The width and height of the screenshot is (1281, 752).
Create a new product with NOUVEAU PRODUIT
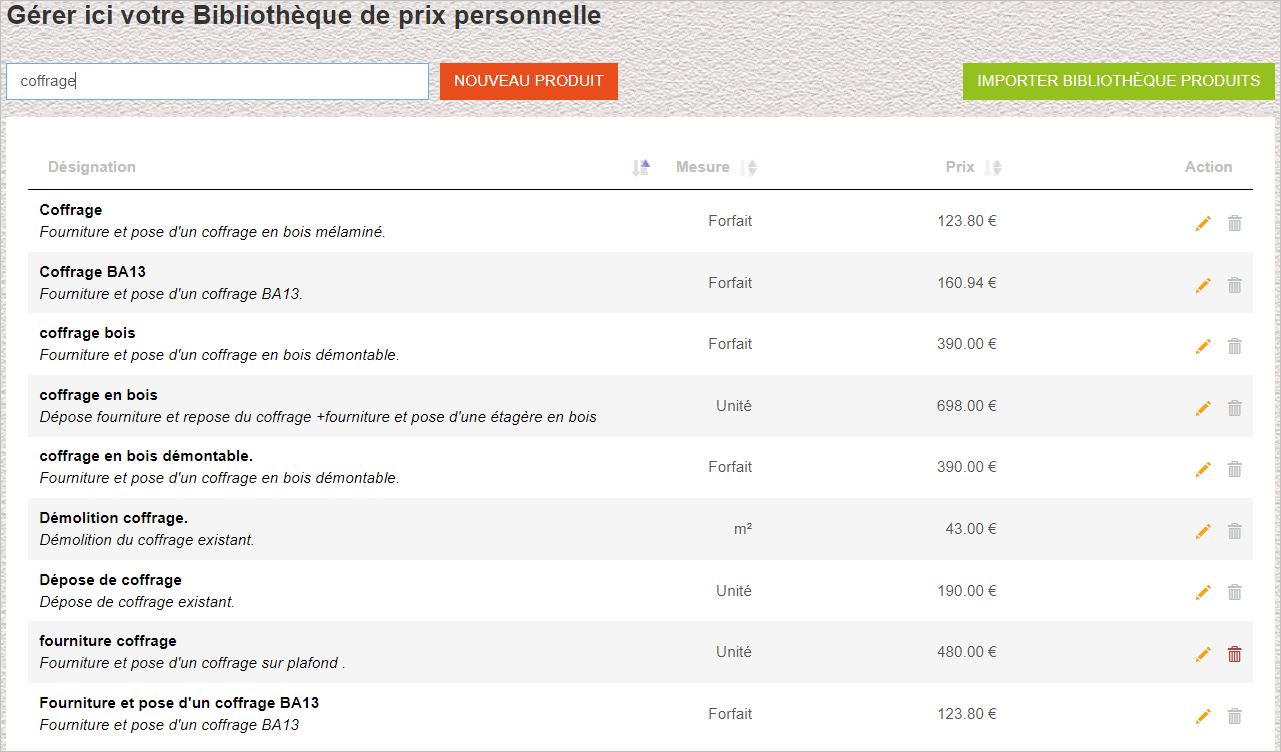click(x=528, y=81)
